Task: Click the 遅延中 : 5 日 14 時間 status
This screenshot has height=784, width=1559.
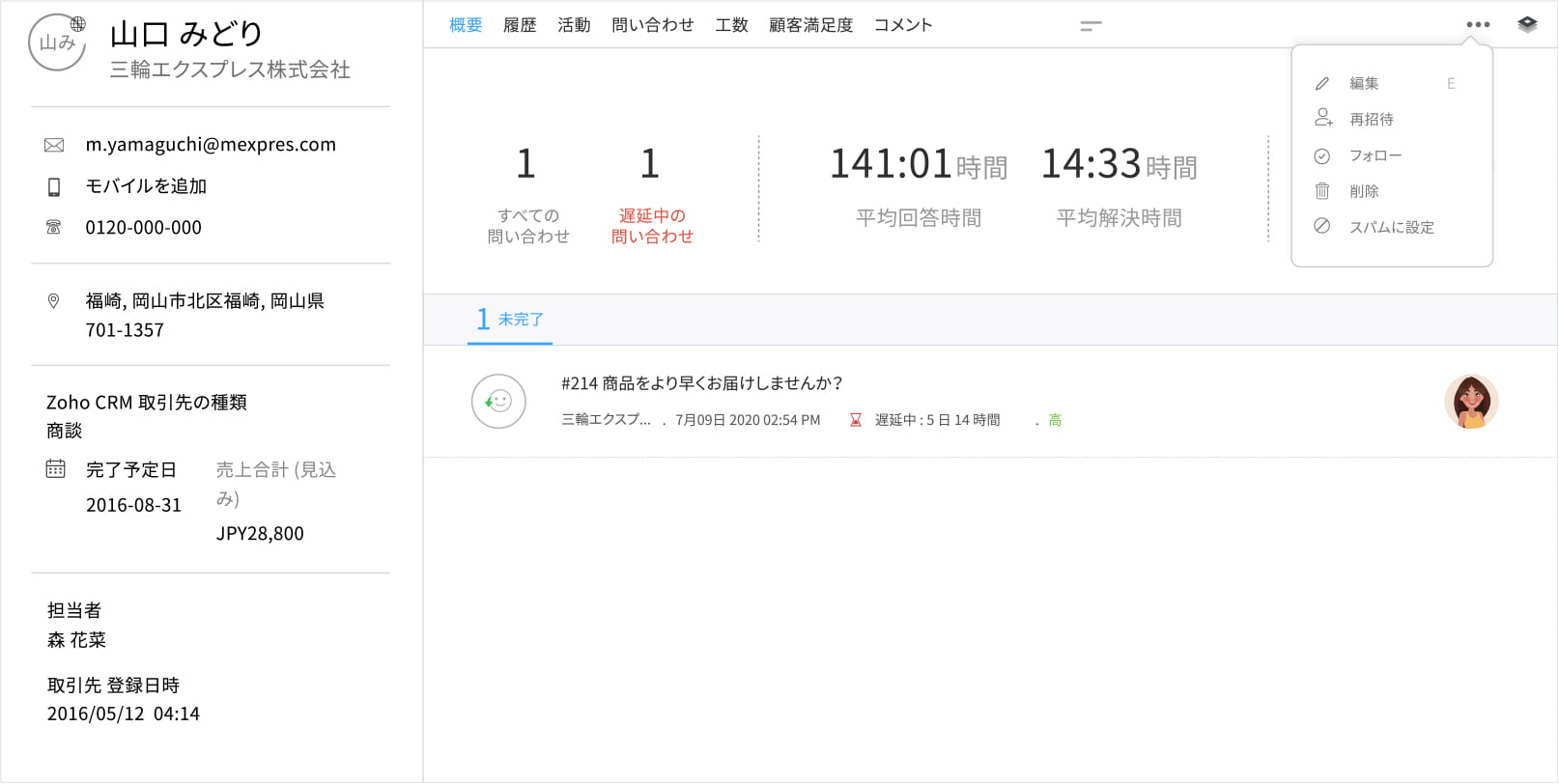Action: 937,420
